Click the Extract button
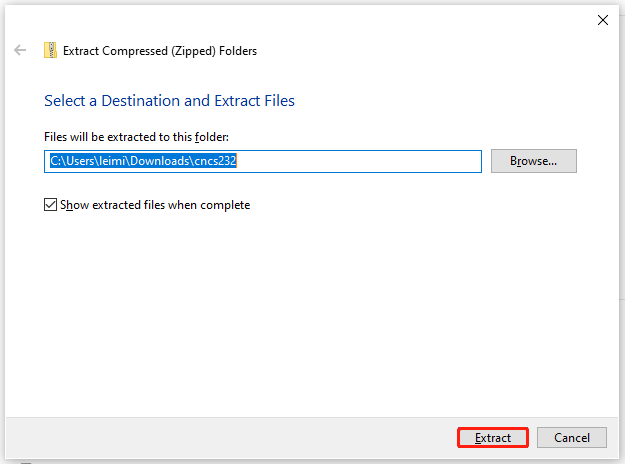The image size is (625, 464). pos(493,438)
